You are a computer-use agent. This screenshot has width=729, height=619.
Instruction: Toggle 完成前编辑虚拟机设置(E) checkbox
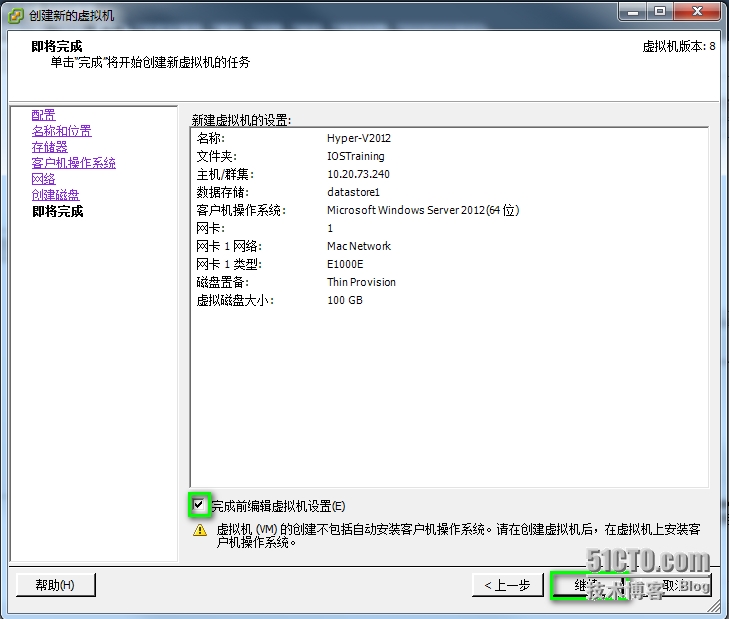(x=199, y=505)
